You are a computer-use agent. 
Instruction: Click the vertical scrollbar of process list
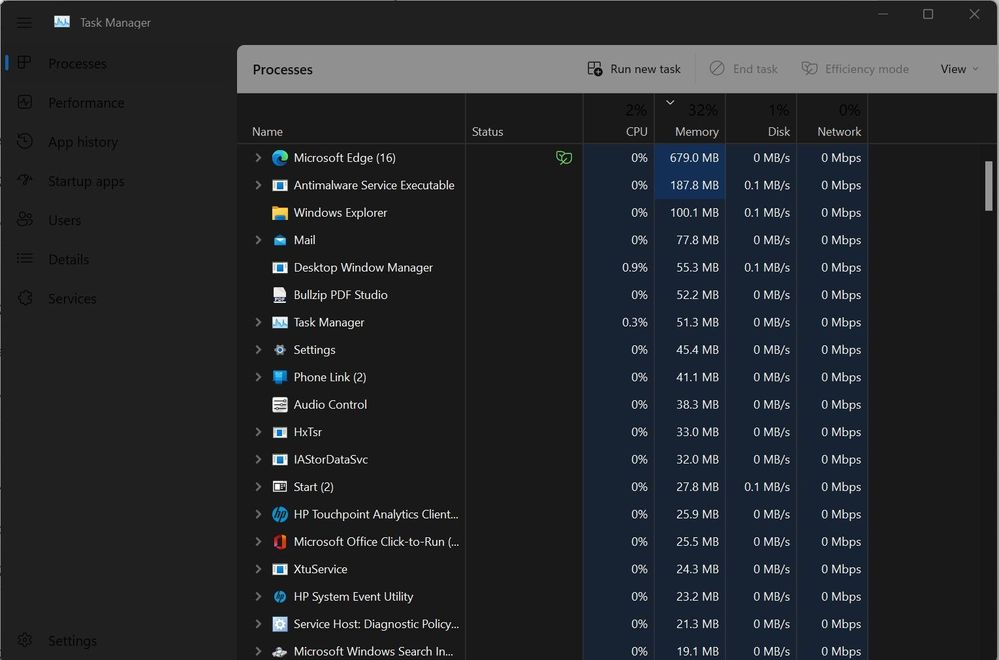pyautogui.click(x=989, y=186)
